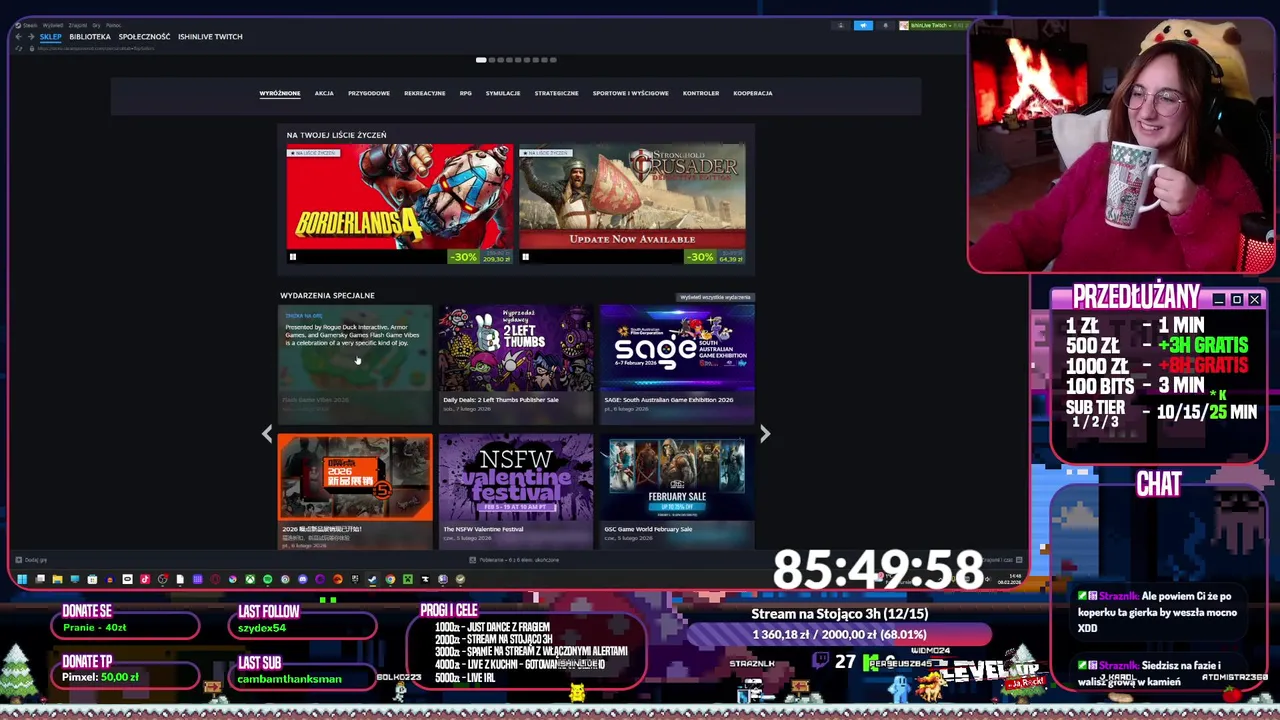This screenshot has height=720, width=1280.
Task: Open the IshinLive Twitch account dropdown
Action: coord(935,26)
